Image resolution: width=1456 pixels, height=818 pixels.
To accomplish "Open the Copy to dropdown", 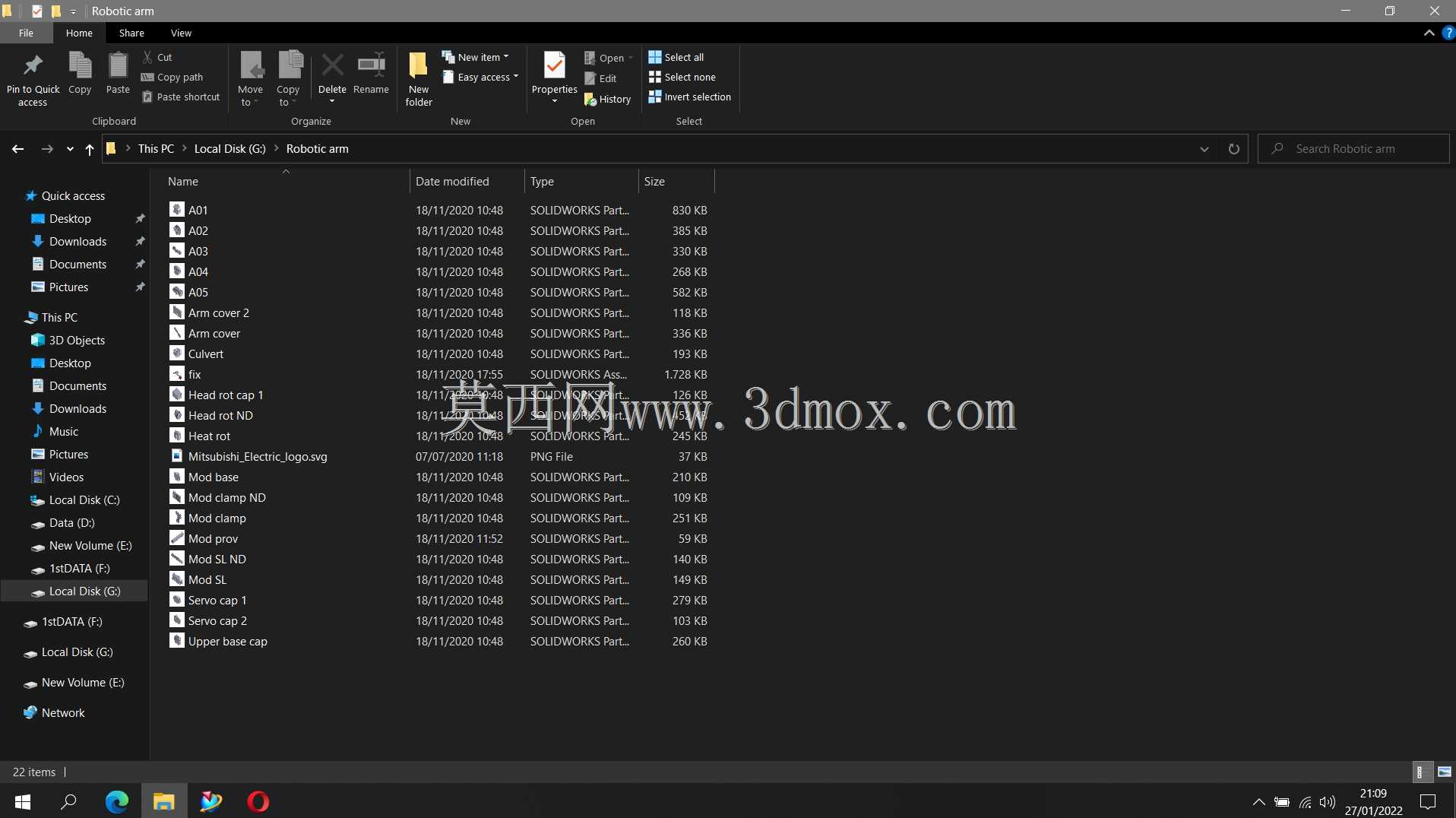I will pos(289,96).
